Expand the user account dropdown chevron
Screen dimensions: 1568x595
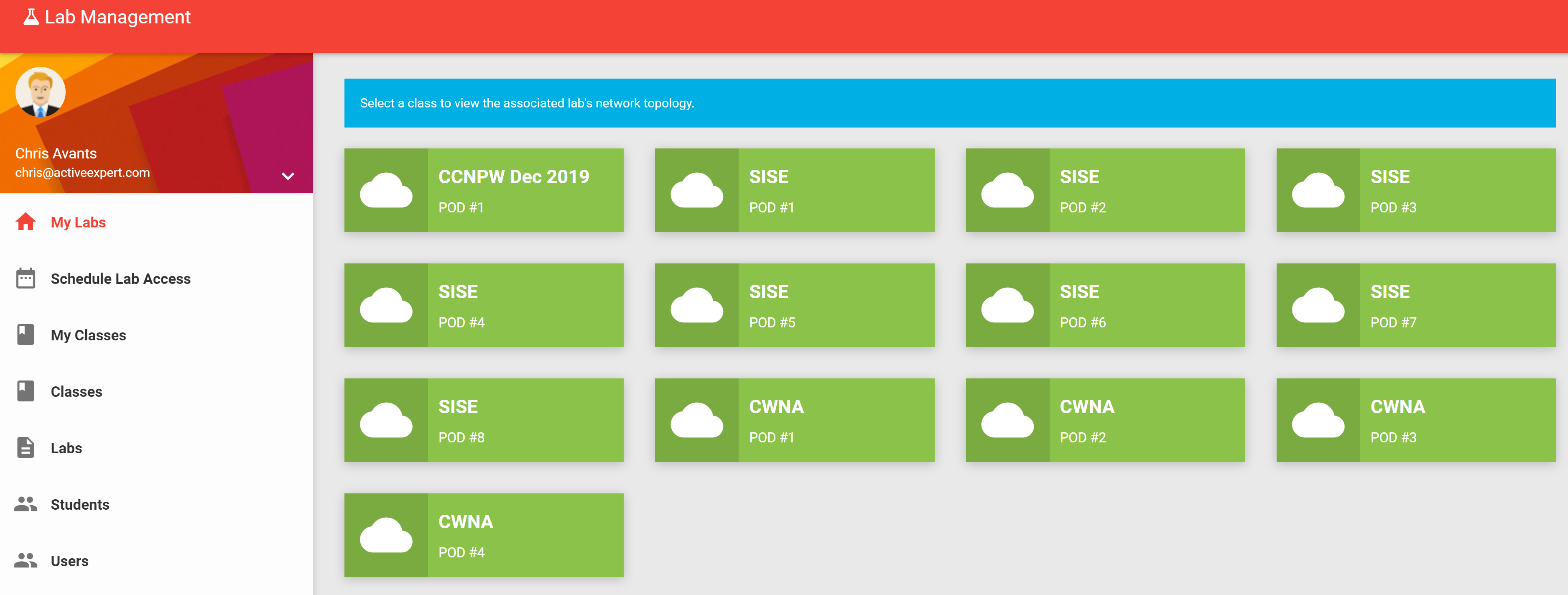tap(288, 176)
